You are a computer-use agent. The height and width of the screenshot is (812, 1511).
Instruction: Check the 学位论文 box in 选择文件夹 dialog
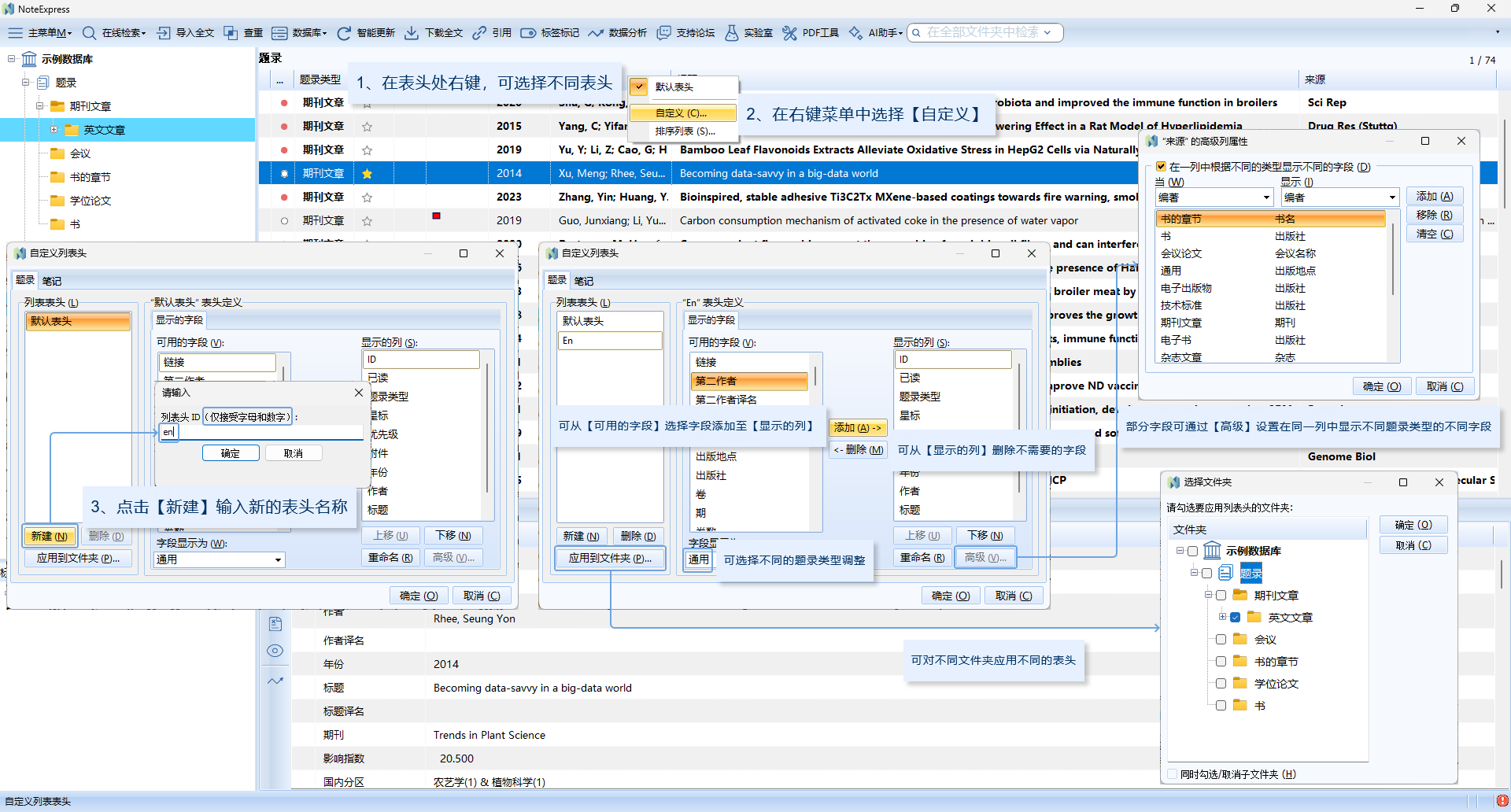1221,683
